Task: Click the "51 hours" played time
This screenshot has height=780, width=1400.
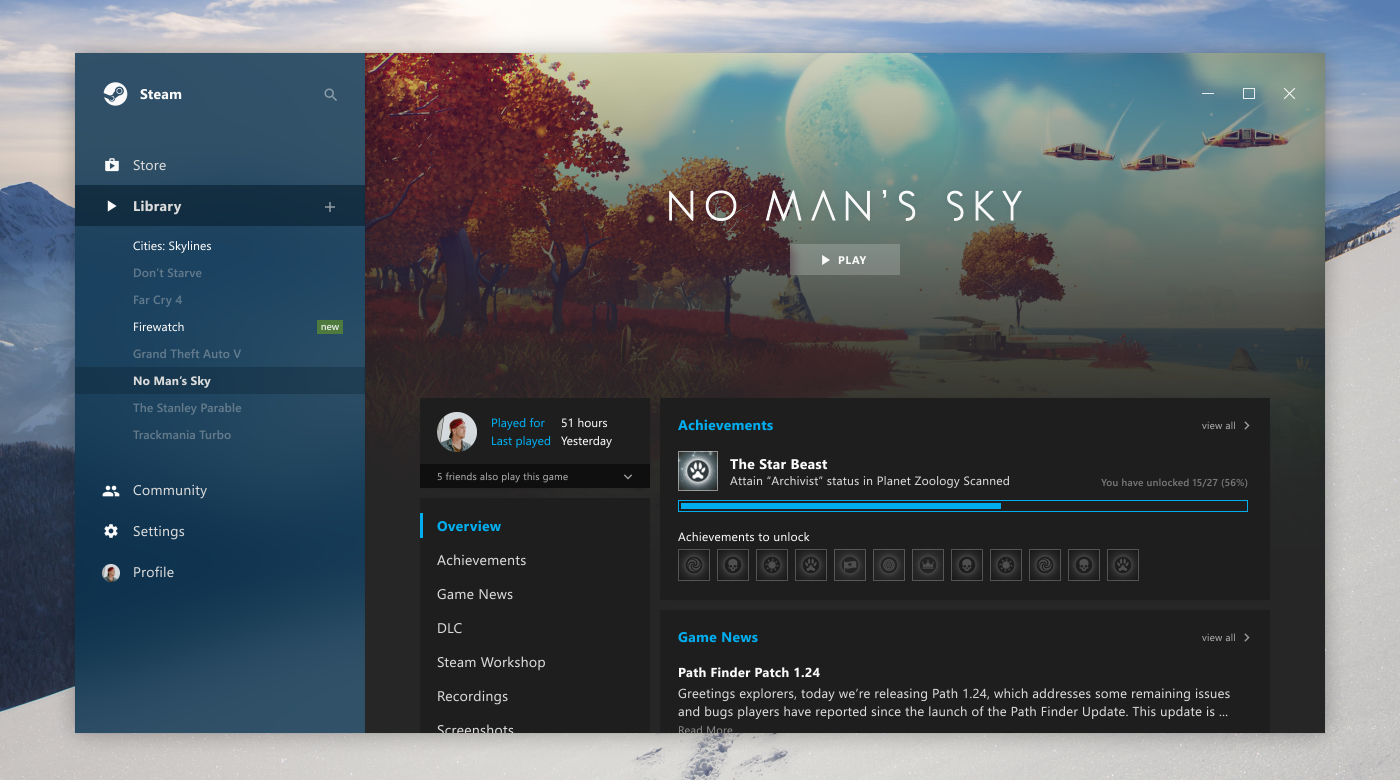Action: click(x=584, y=423)
